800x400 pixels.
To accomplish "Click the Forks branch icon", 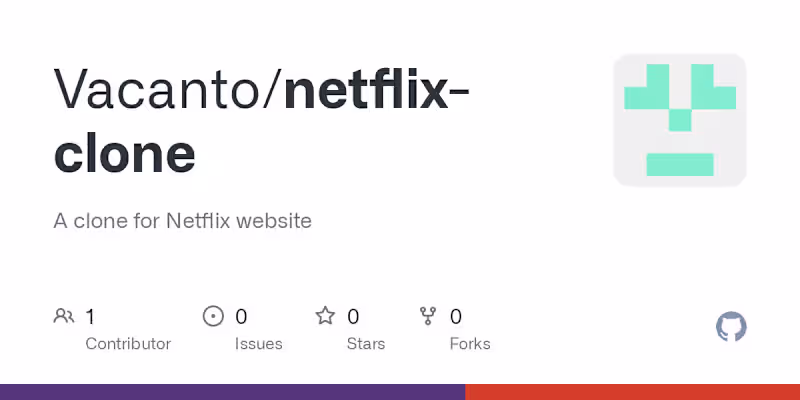I will pyautogui.click(x=428, y=317).
